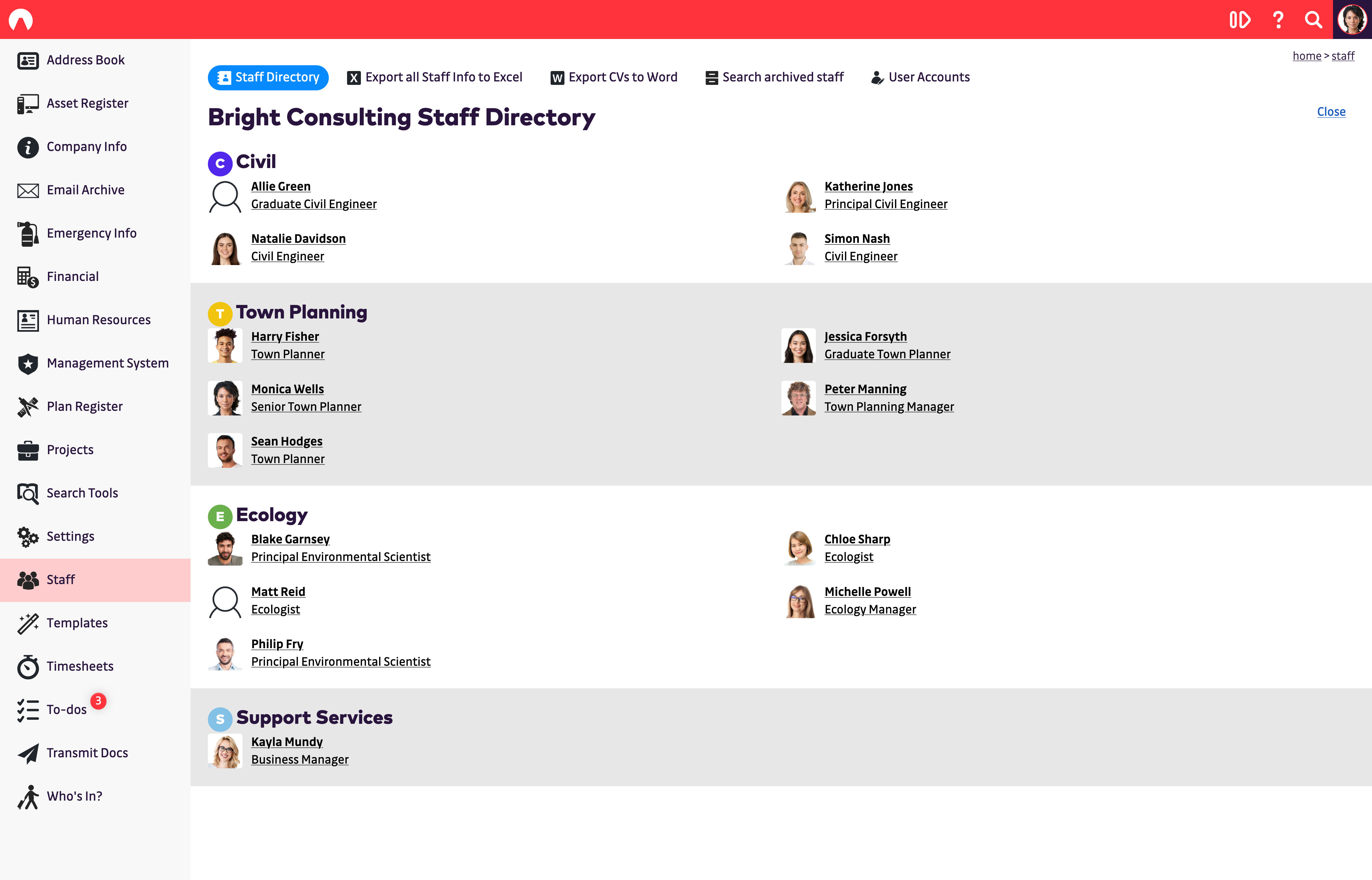Screen dimensions: 1372x880
Task: Open the help question mark icon
Action: tap(1278, 20)
